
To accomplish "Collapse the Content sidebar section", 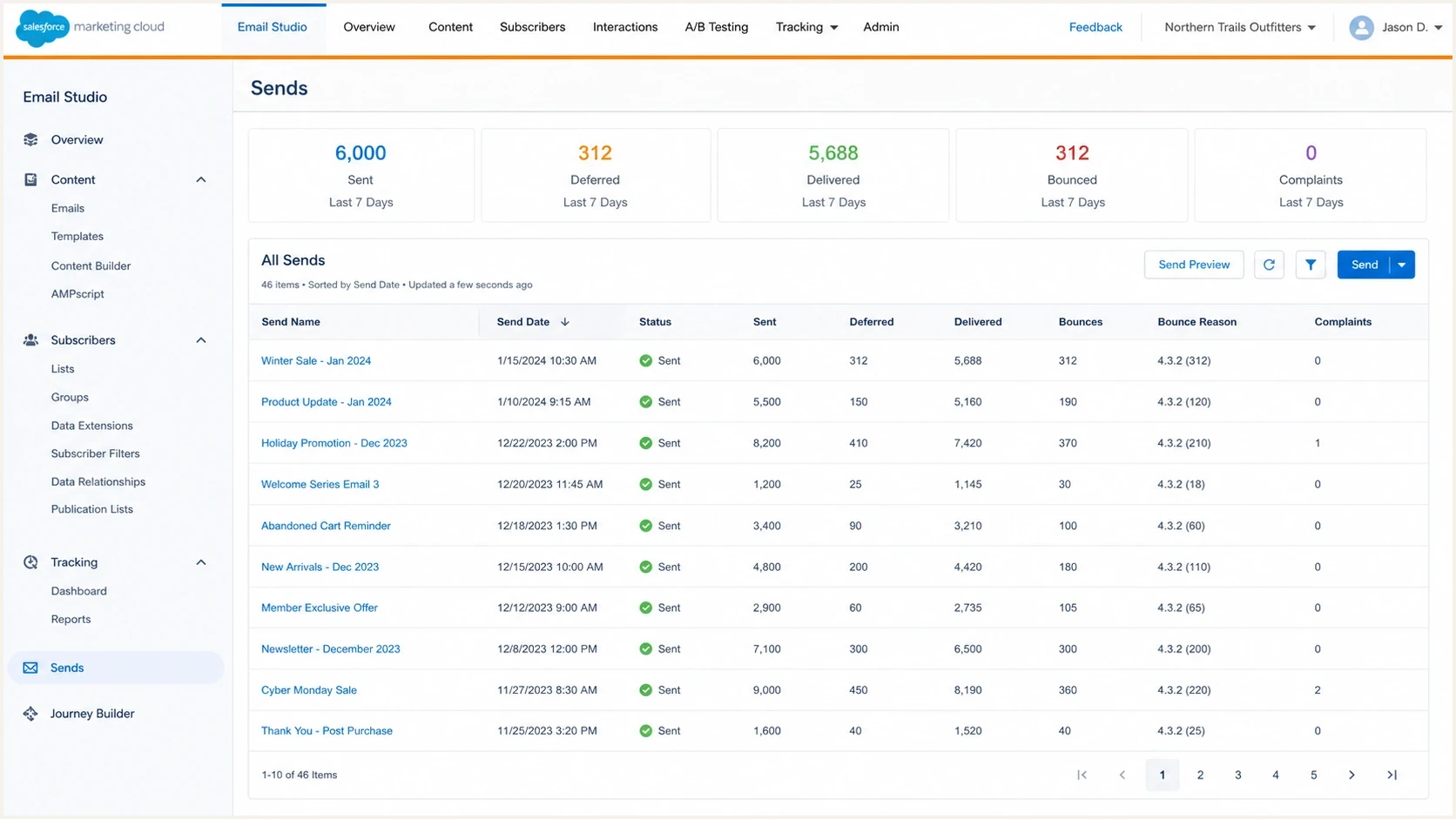I will coord(201,179).
